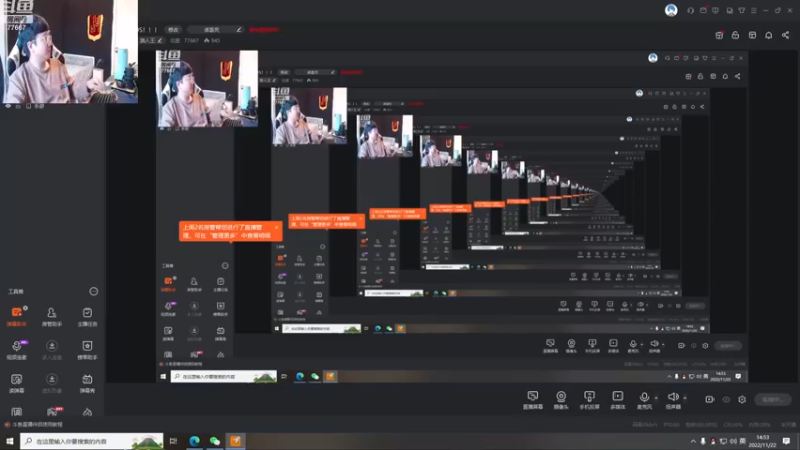Add the 摄像头 camera source
The image size is (800, 450).
coord(561,400)
